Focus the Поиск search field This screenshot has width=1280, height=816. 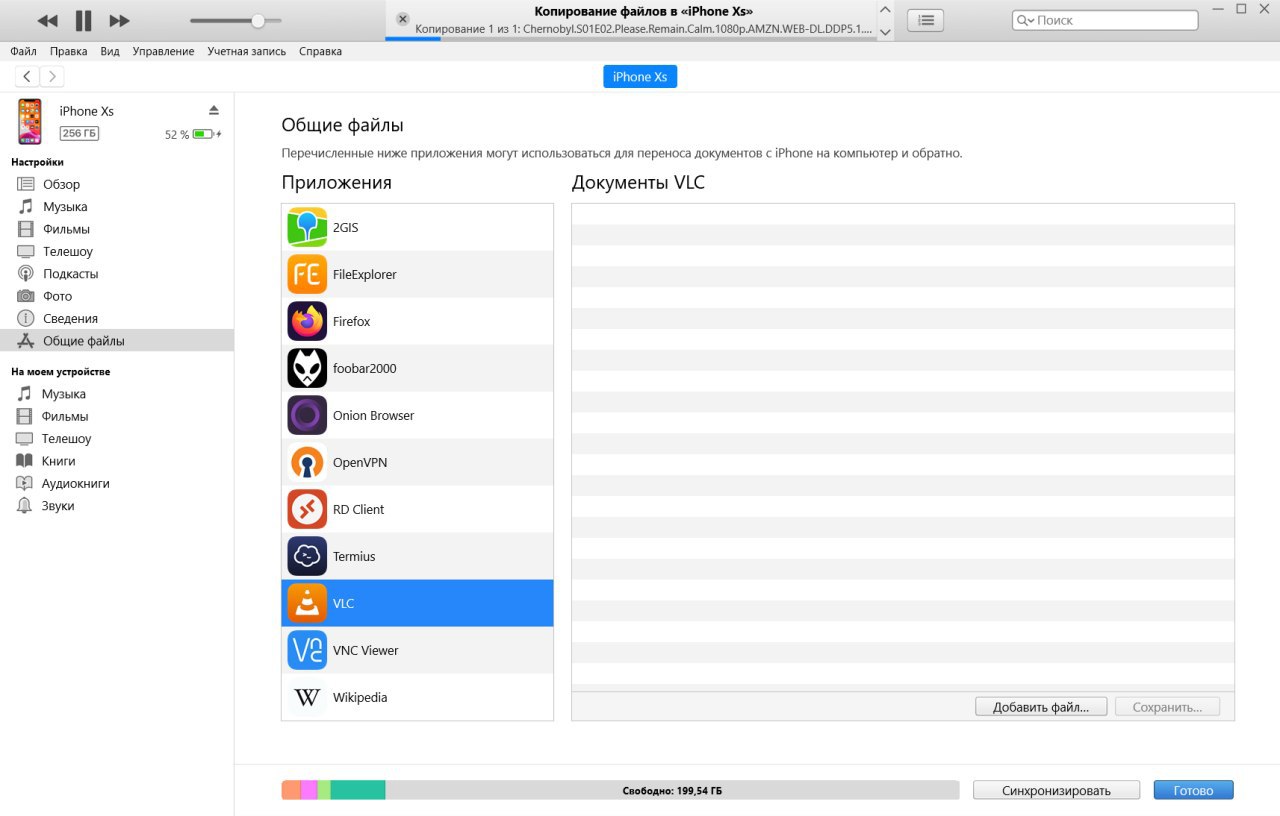pyautogui.click(x=1105, y=20)
